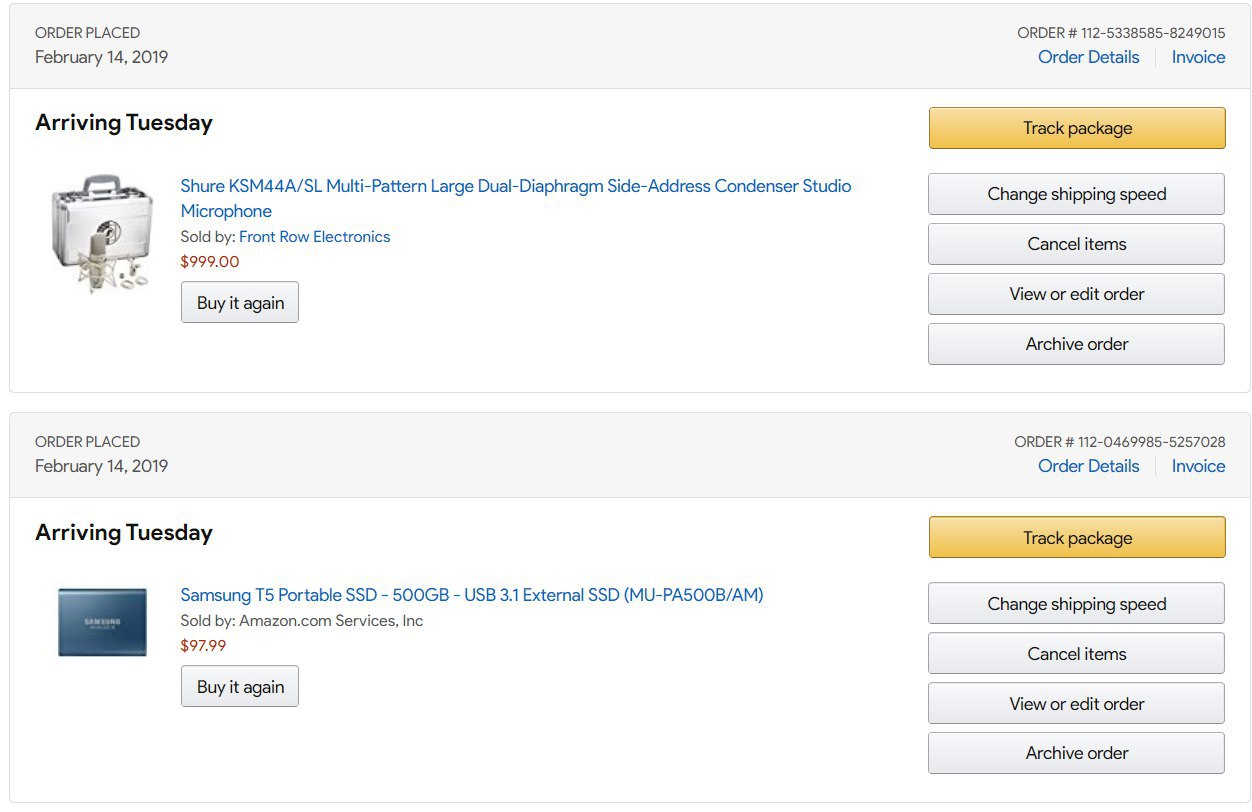1252x812 pixels.
Task: Open Shure KSM44A/SL microphone product link
Action: (515, 187)
